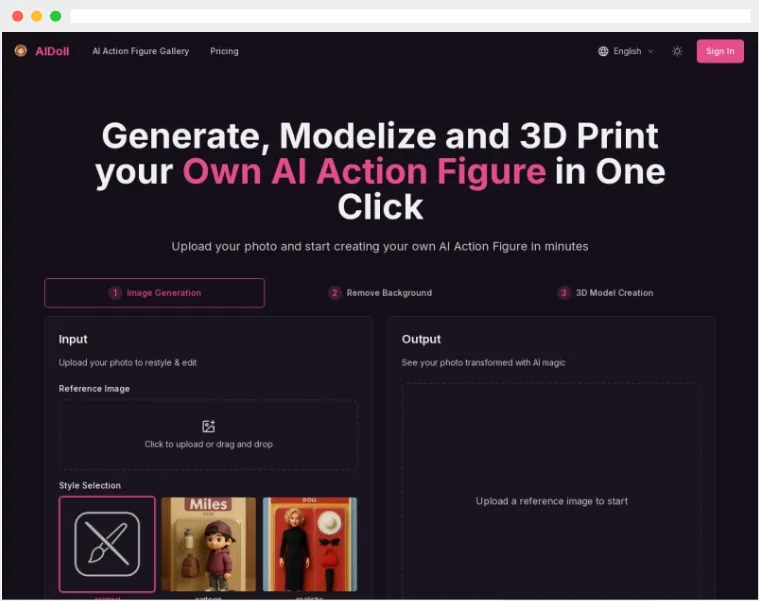The image size is (759, 601).
Task: Click the Sign In button
Action: point(720,51)
